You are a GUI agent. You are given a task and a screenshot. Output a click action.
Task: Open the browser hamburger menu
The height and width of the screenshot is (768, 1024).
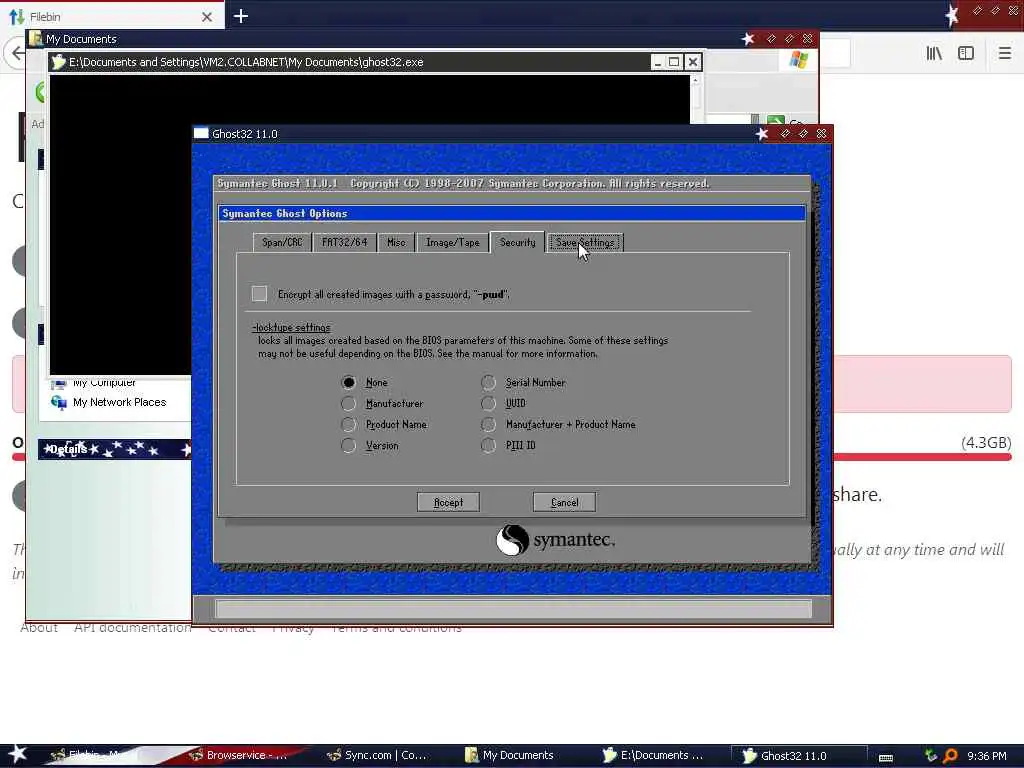(1005, 54)
